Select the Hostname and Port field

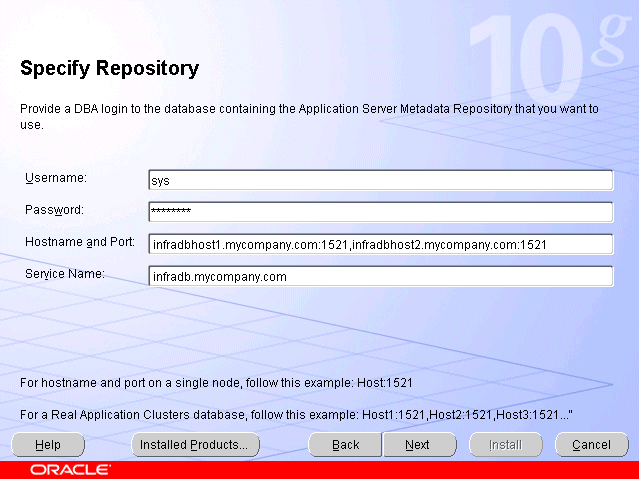381,244
